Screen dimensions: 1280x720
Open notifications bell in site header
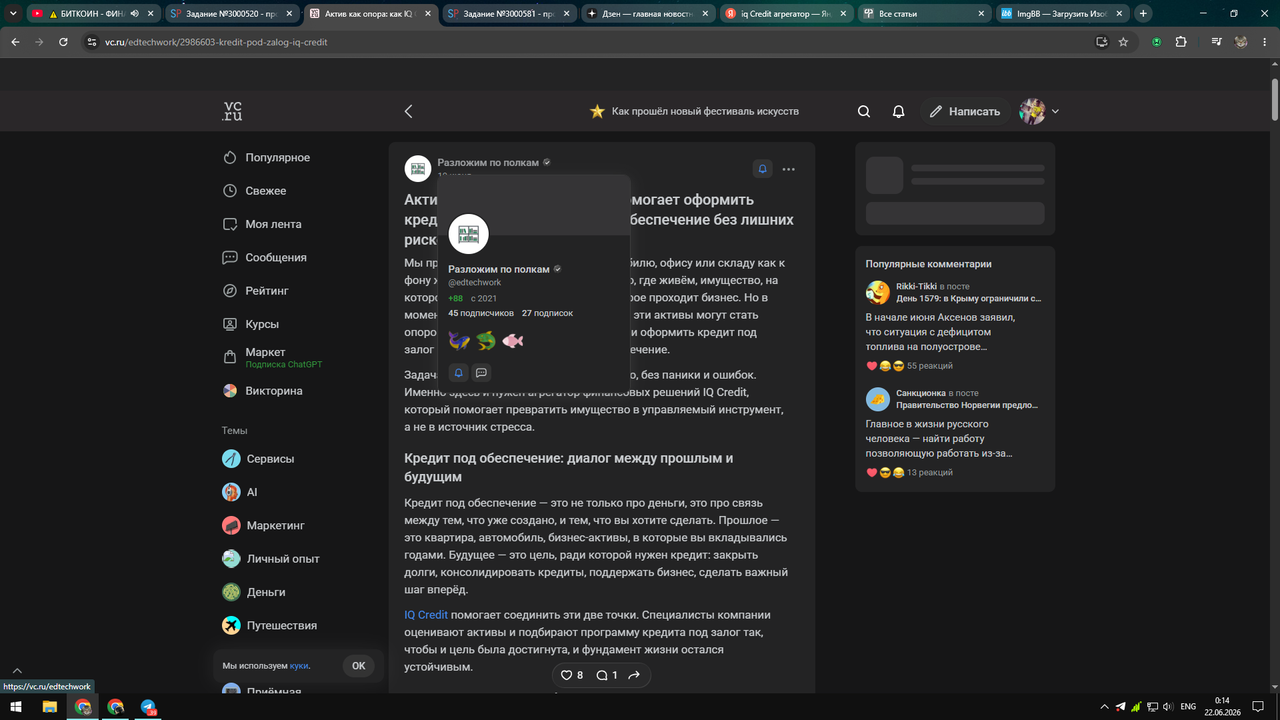click(898, 111)
